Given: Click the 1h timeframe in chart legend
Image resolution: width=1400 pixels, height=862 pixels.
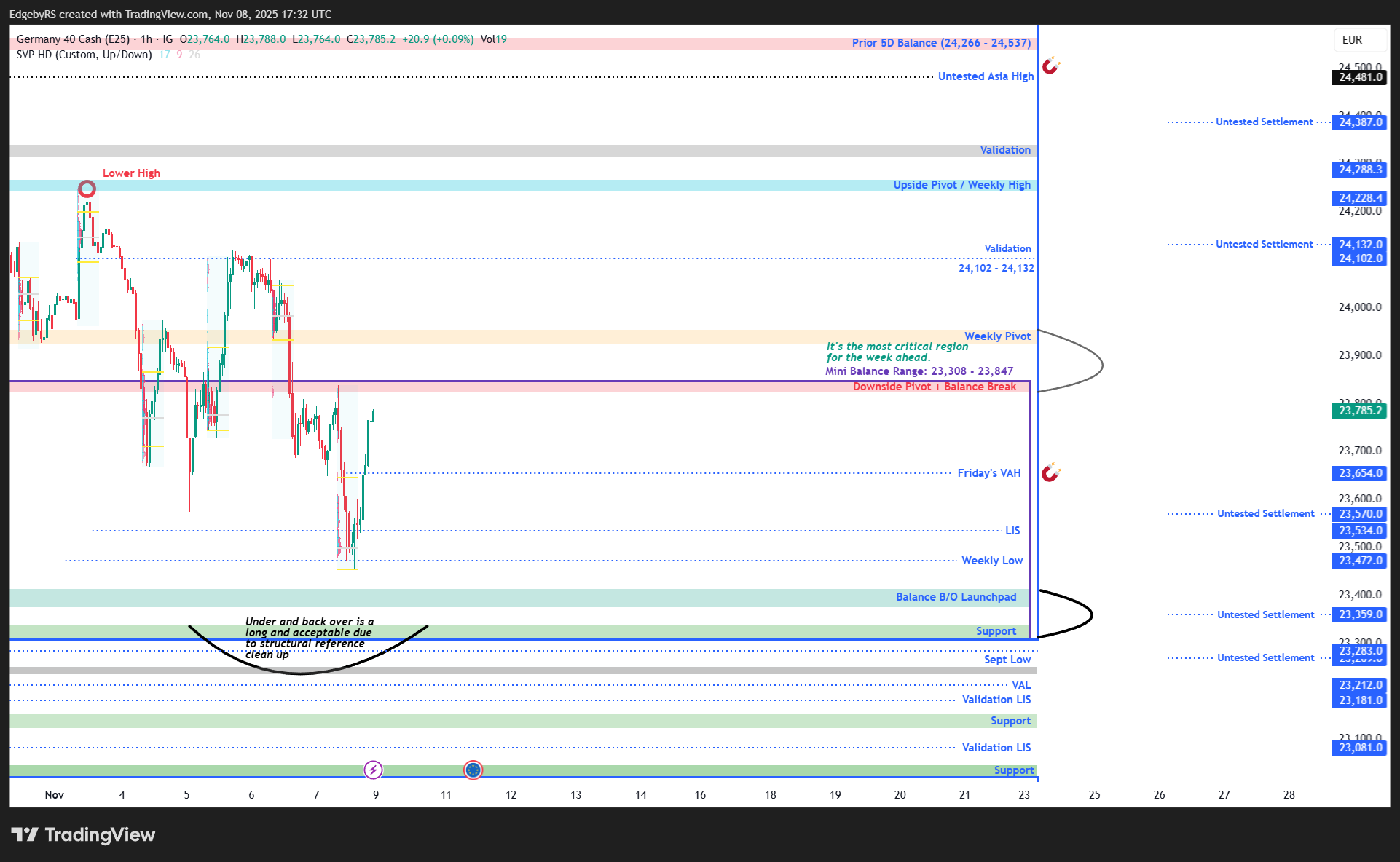Looking at the screenshot, I should coord(146,39).
